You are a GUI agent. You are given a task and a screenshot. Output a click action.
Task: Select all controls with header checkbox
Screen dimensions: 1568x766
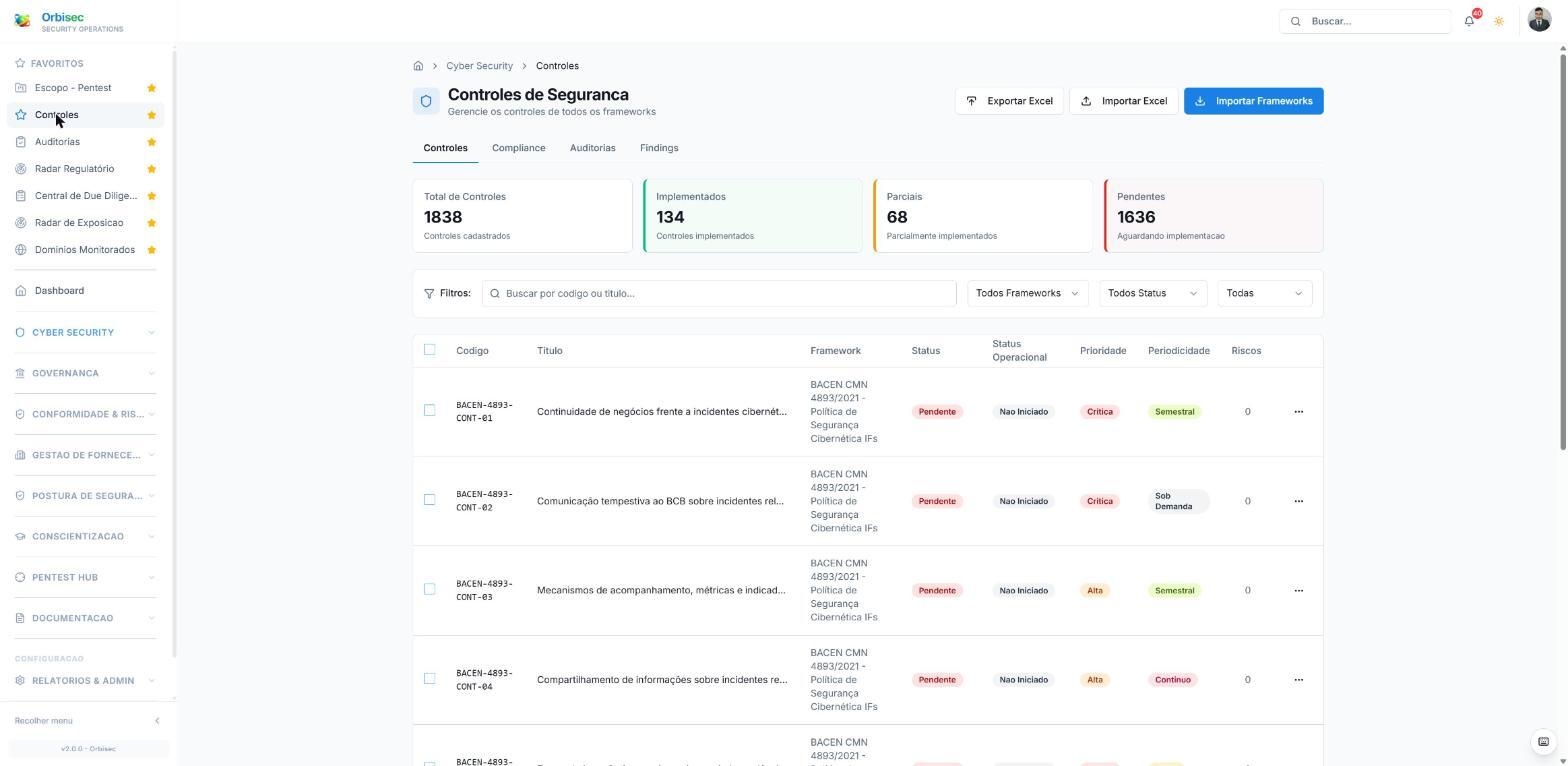pos(430,350)
